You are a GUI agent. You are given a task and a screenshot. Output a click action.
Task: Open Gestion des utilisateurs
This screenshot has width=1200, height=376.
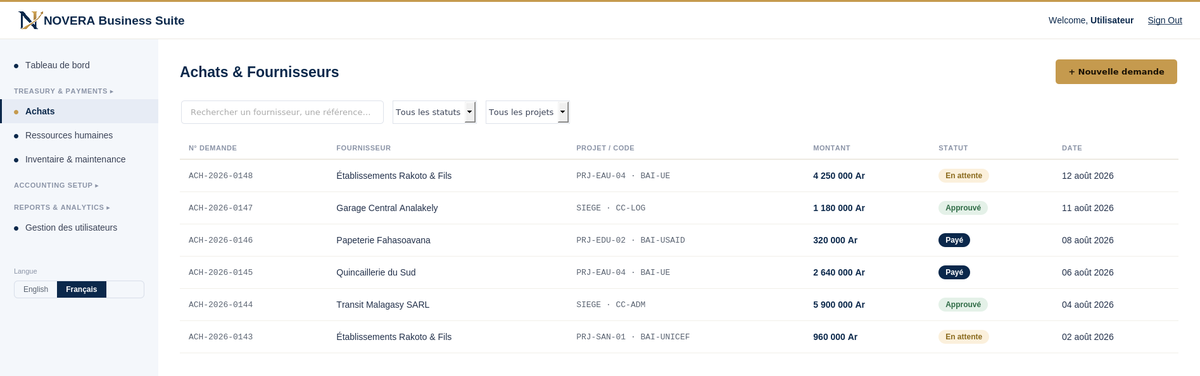(x=71, y=227)
